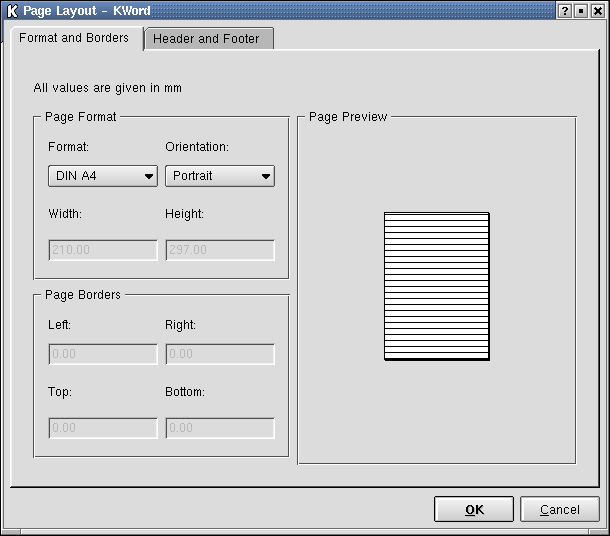This screenshot has width=610, height=536.
Task: Click the Format: label
Action: tap(68, 147)
